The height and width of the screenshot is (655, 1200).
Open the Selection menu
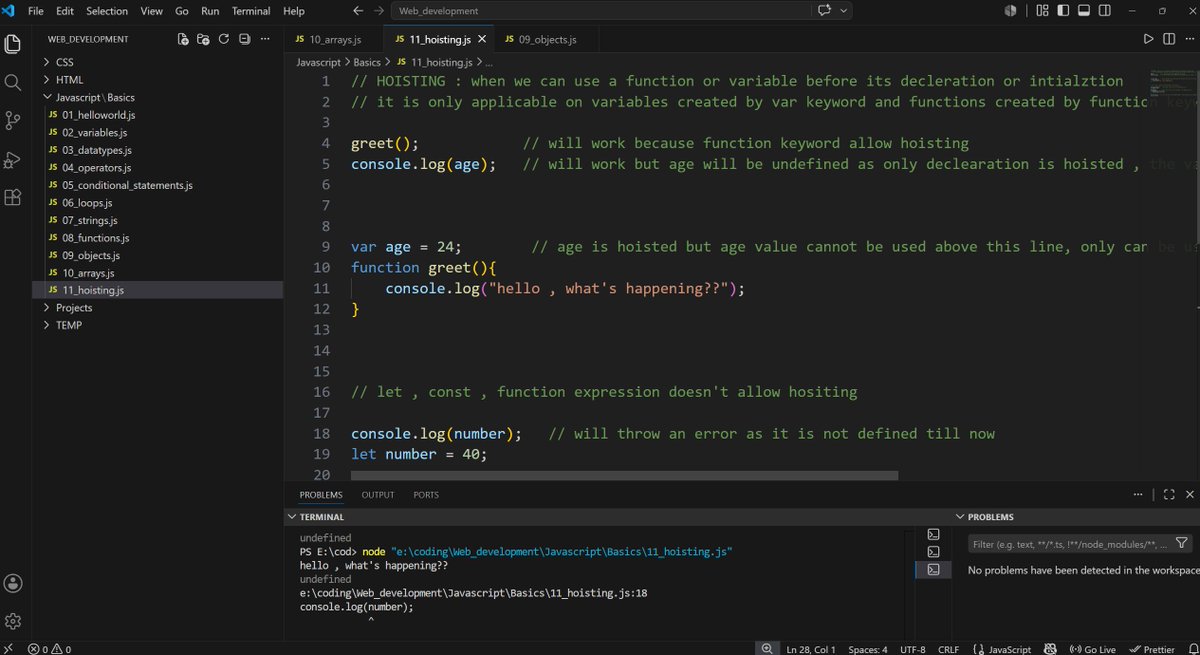106,11
